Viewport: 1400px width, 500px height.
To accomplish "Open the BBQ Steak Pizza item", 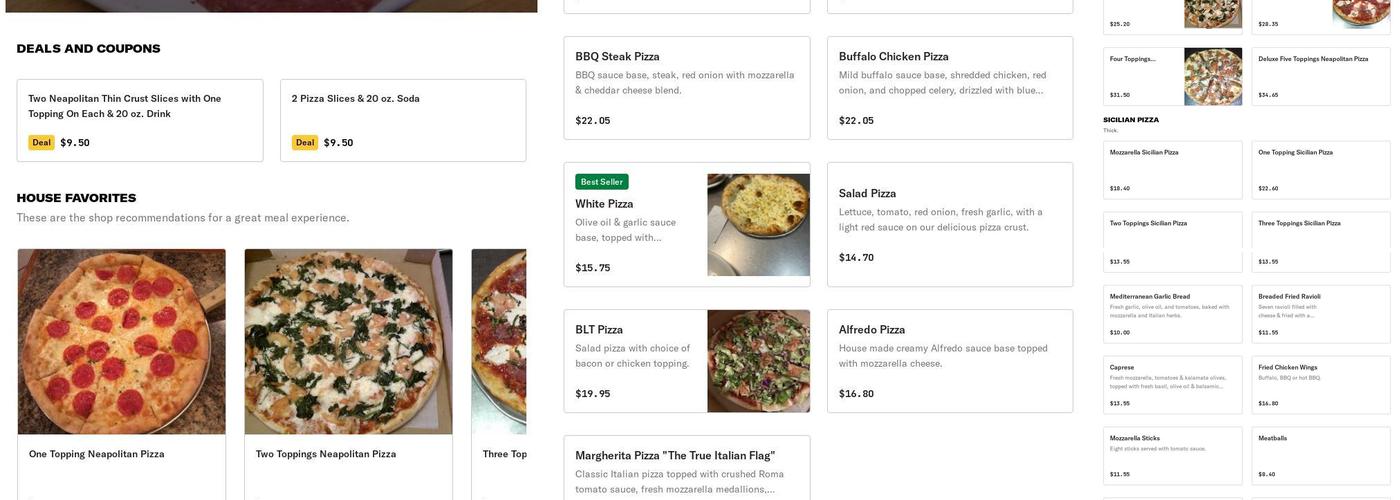I will click(x=686, y=88).
